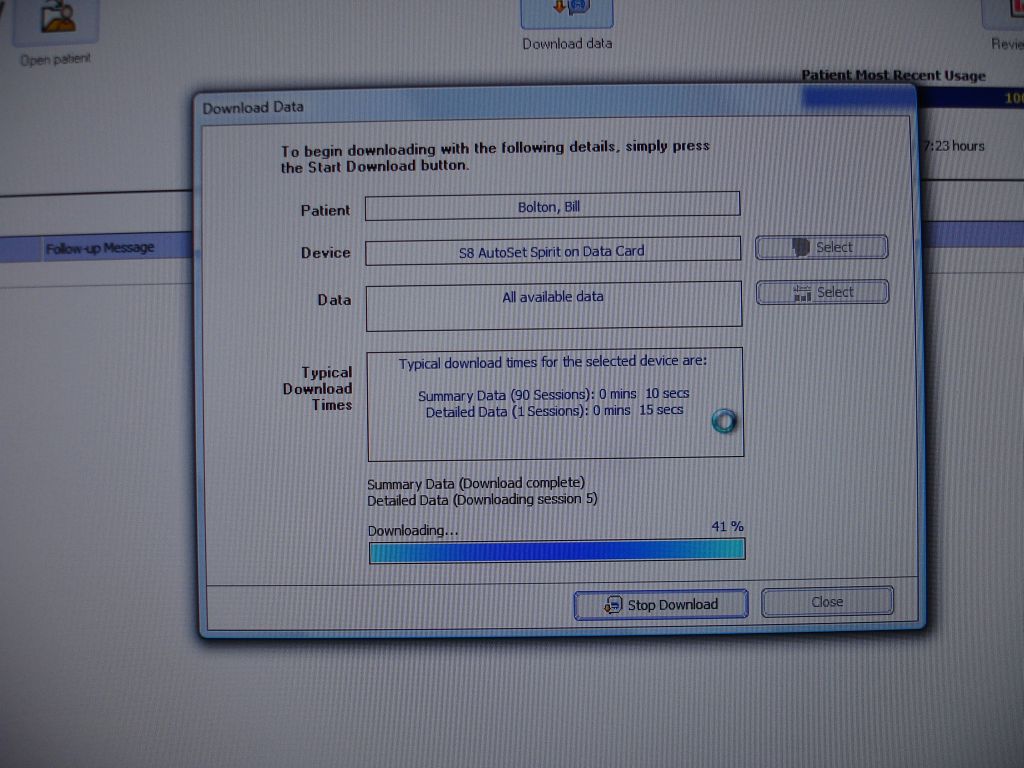Click the icon on the Stop Download button
Viewport: 1024px width, 768px height.
[x=613, y=605]
